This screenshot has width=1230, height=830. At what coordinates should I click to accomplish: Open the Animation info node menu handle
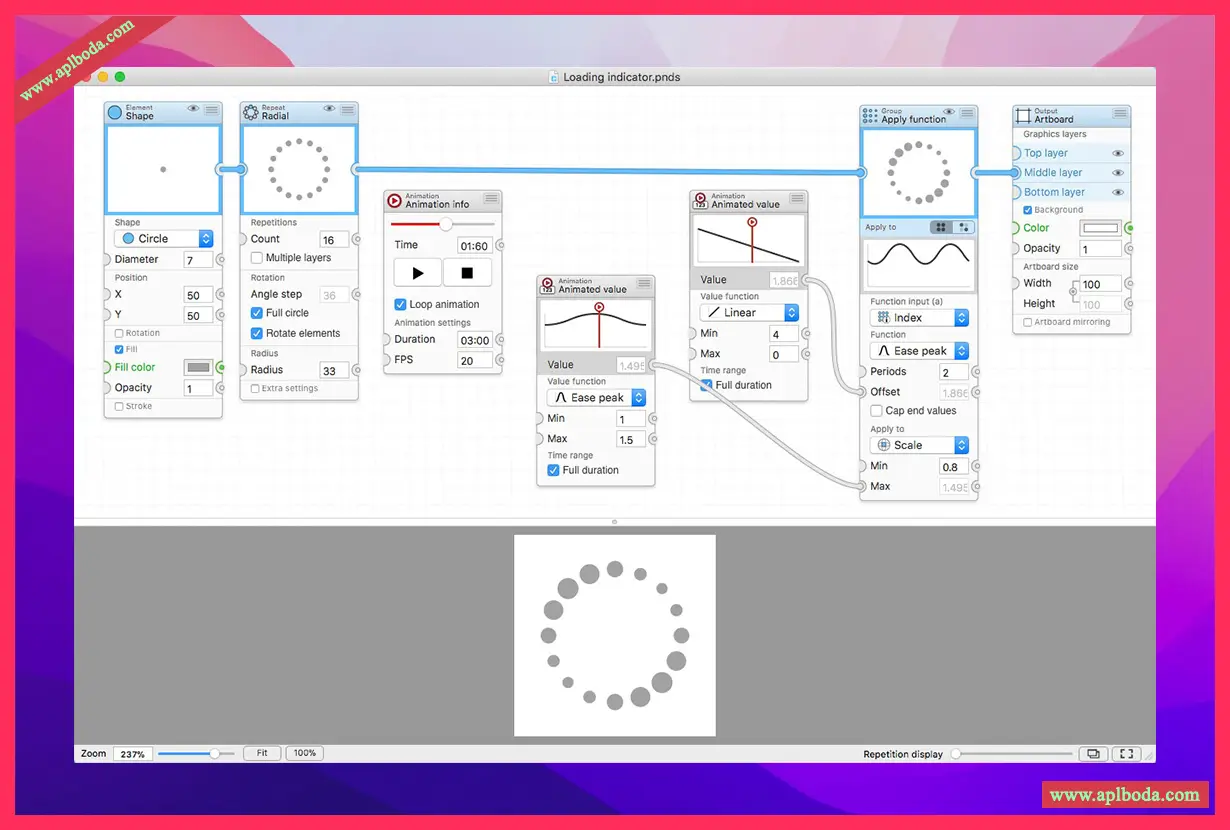click(x=491, y=198)
